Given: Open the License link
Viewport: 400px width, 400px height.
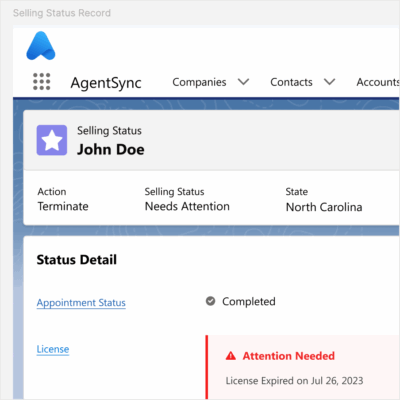Looking at the screenshot, I should [53, 349].
